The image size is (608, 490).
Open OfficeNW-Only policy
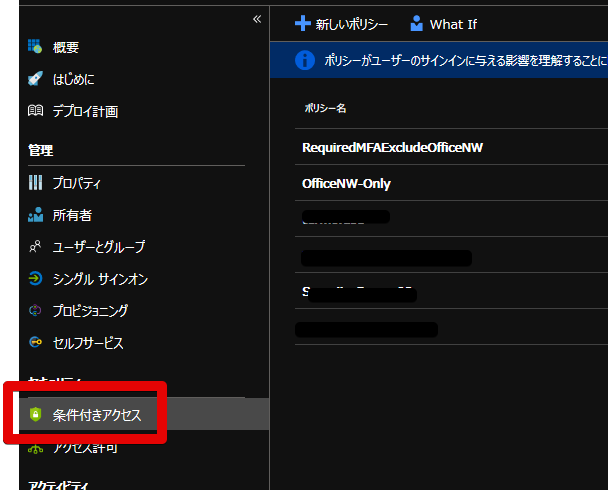346,183
